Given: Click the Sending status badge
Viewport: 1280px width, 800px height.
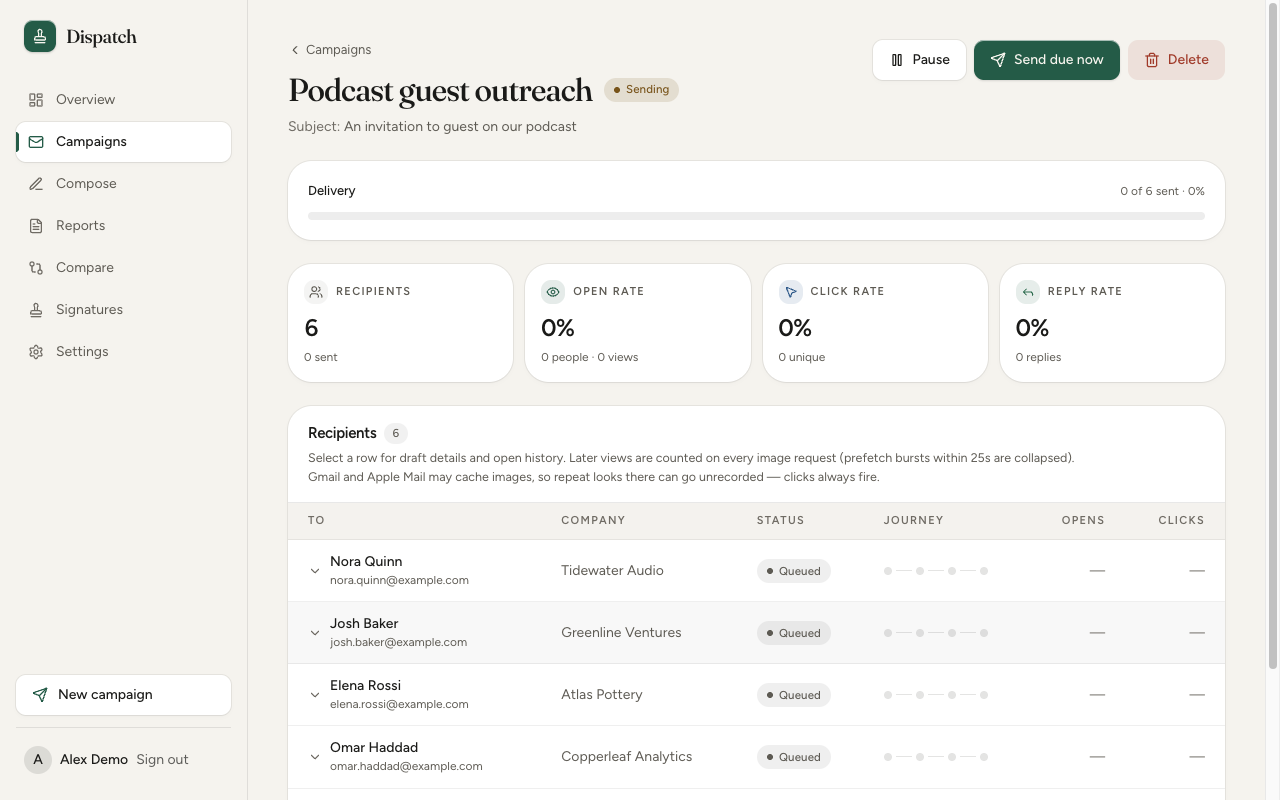Looking at the screenshot, I should (x=641, y=90).
